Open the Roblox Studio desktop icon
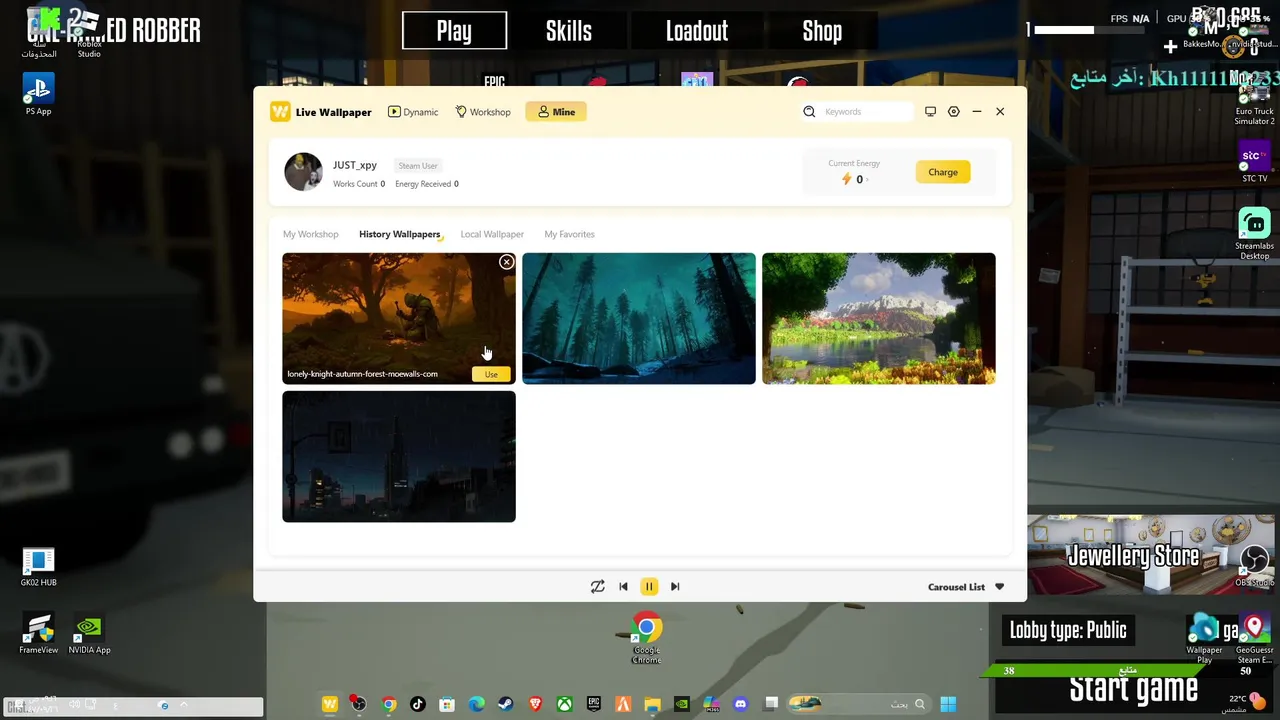1280x720 pixels. pyautogui.click(x=89, y=36)
